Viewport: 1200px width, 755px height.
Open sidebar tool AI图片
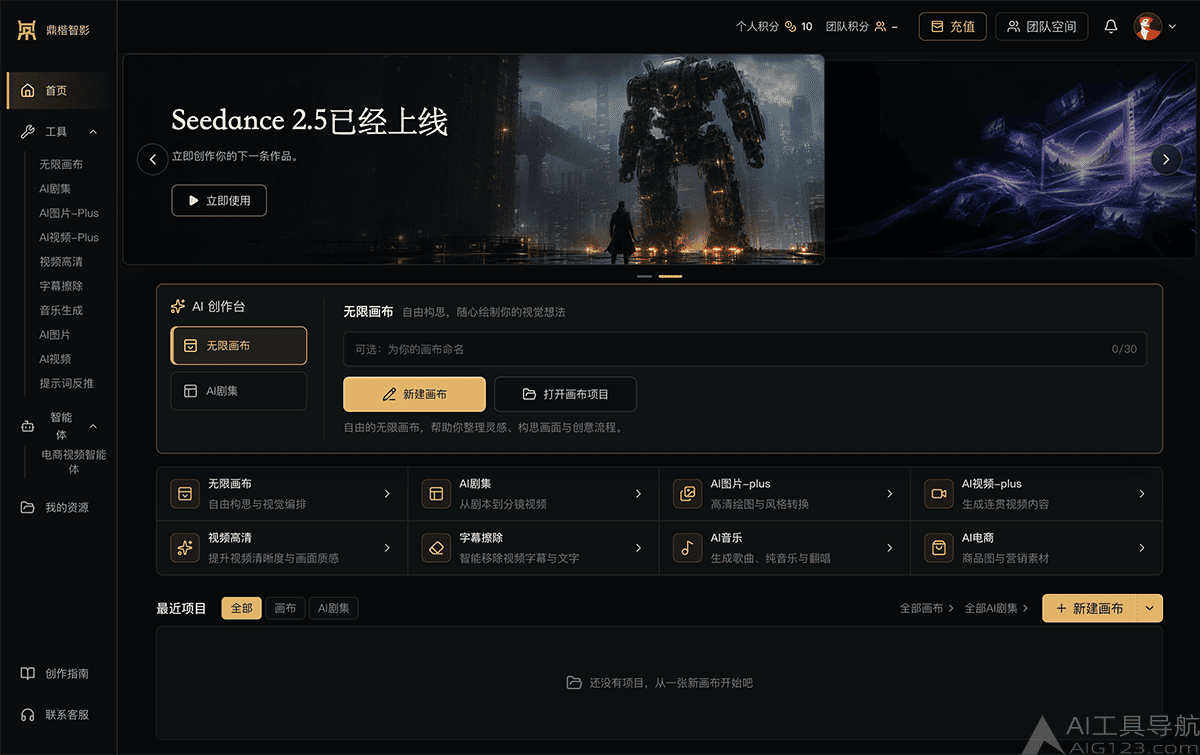click(55, 335)
